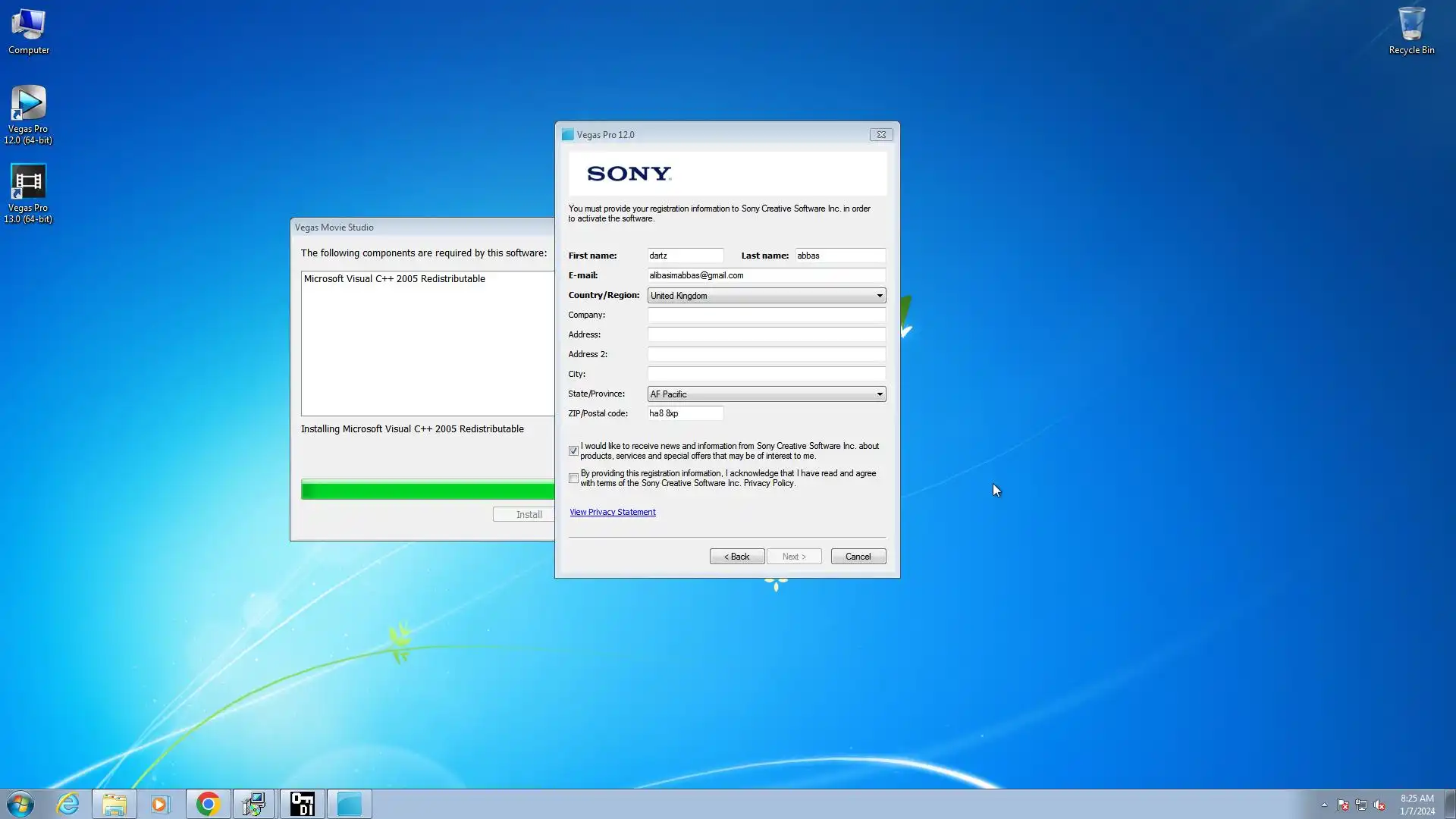Open the View Privacy Statement link
Image resolution: width=1456 pixels, height=819 pixels.
(612, 513)
